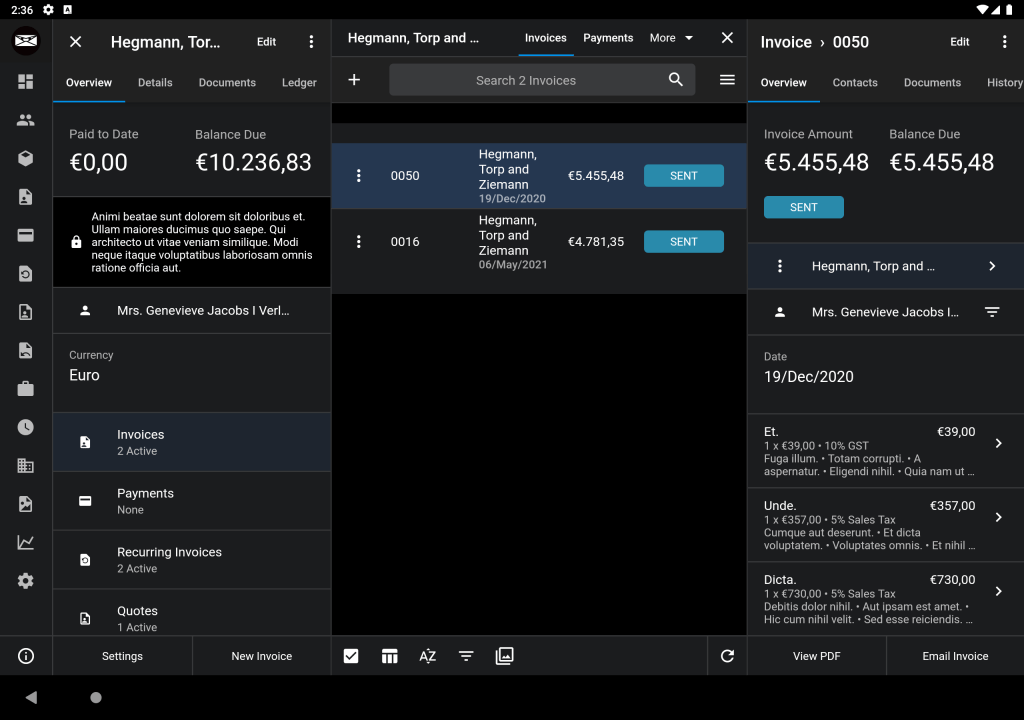
Task: Toggle the hamburger menu beside search
Action: pyautogui.click(x=727, y=80)
